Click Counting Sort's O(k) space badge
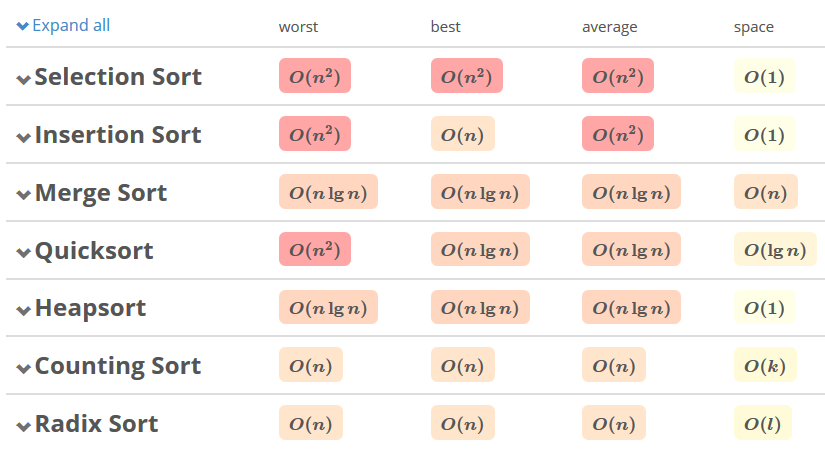This screenshot has width=825, height=460. click(765, 366)
